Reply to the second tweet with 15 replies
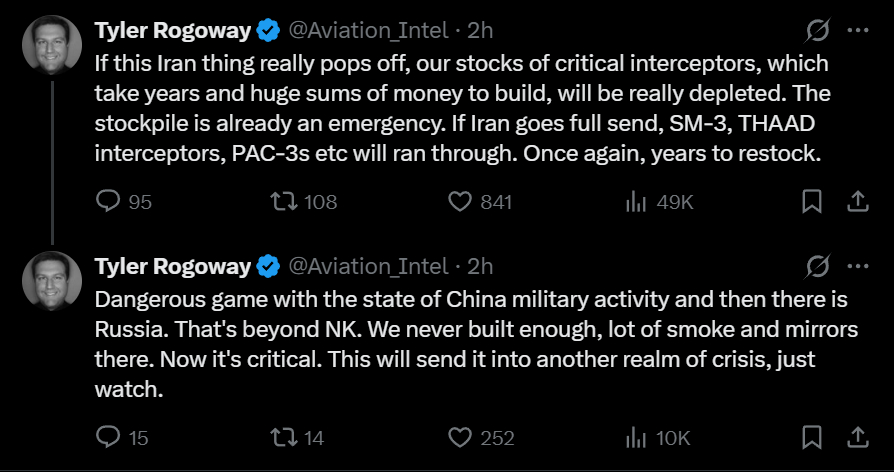The height and width of the screenshot is (472, 894). pos(108,437)
